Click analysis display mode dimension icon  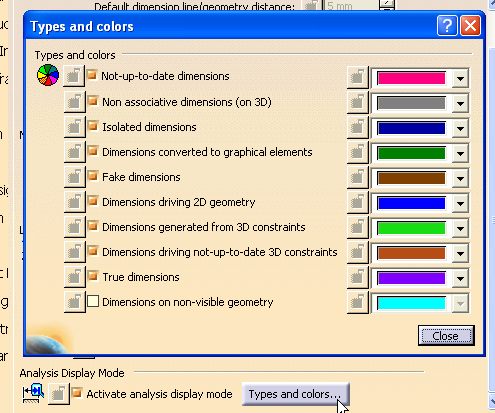coord(33,393)
